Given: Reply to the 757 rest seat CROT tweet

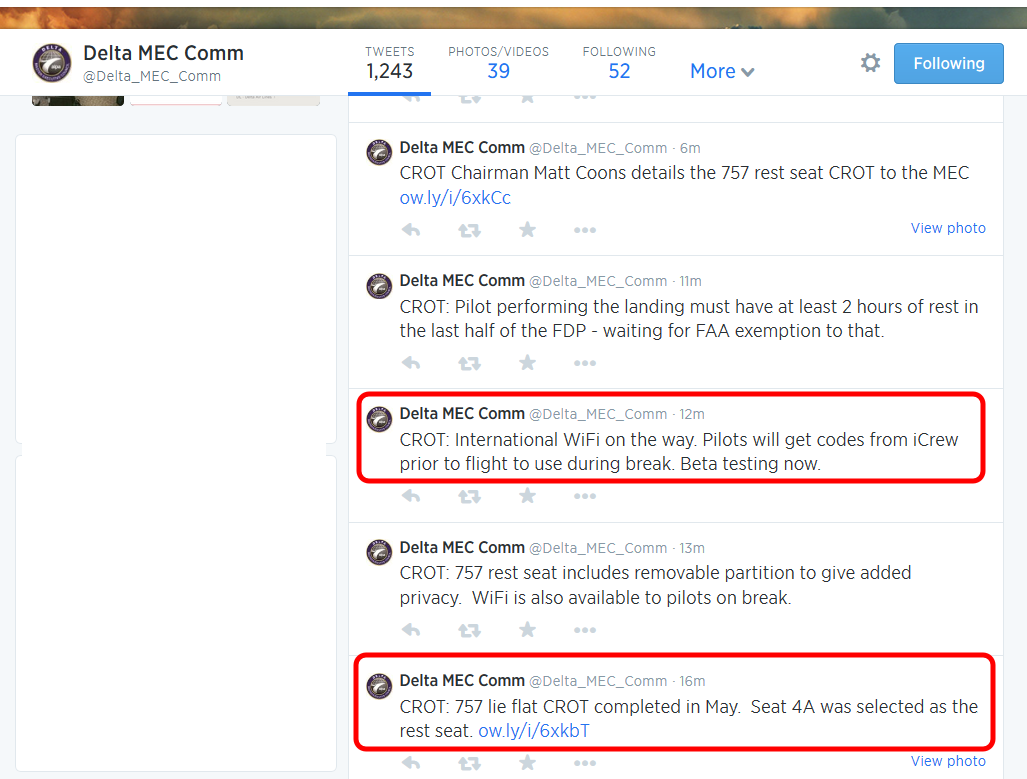Looking at the screenshot, I should 411,230.
